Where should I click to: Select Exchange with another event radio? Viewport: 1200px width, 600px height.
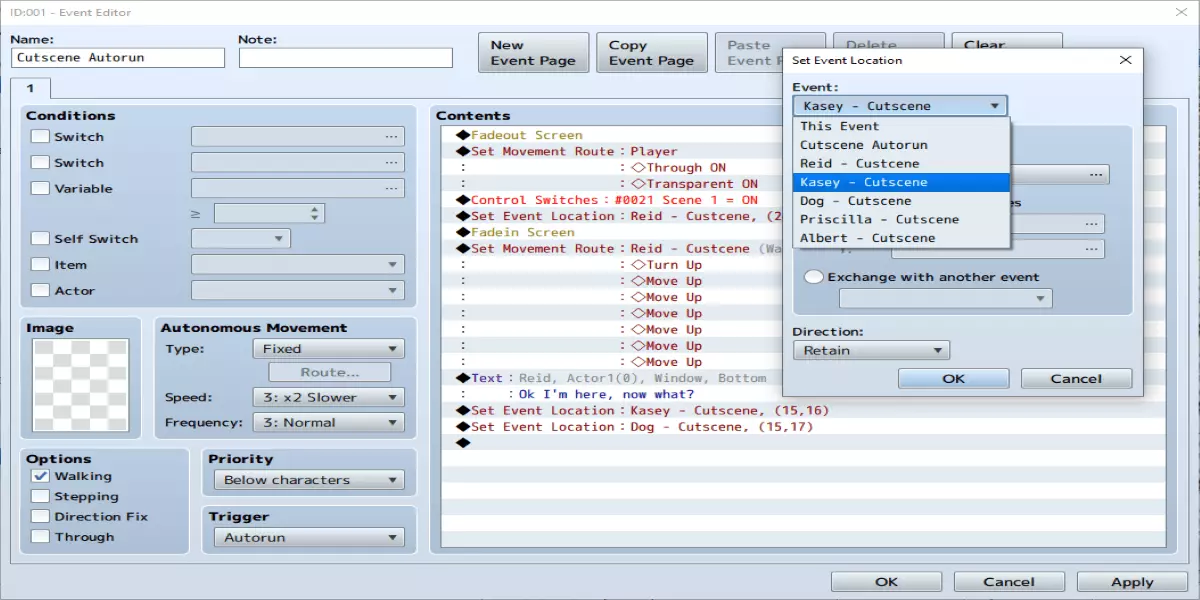pos(814,277)
